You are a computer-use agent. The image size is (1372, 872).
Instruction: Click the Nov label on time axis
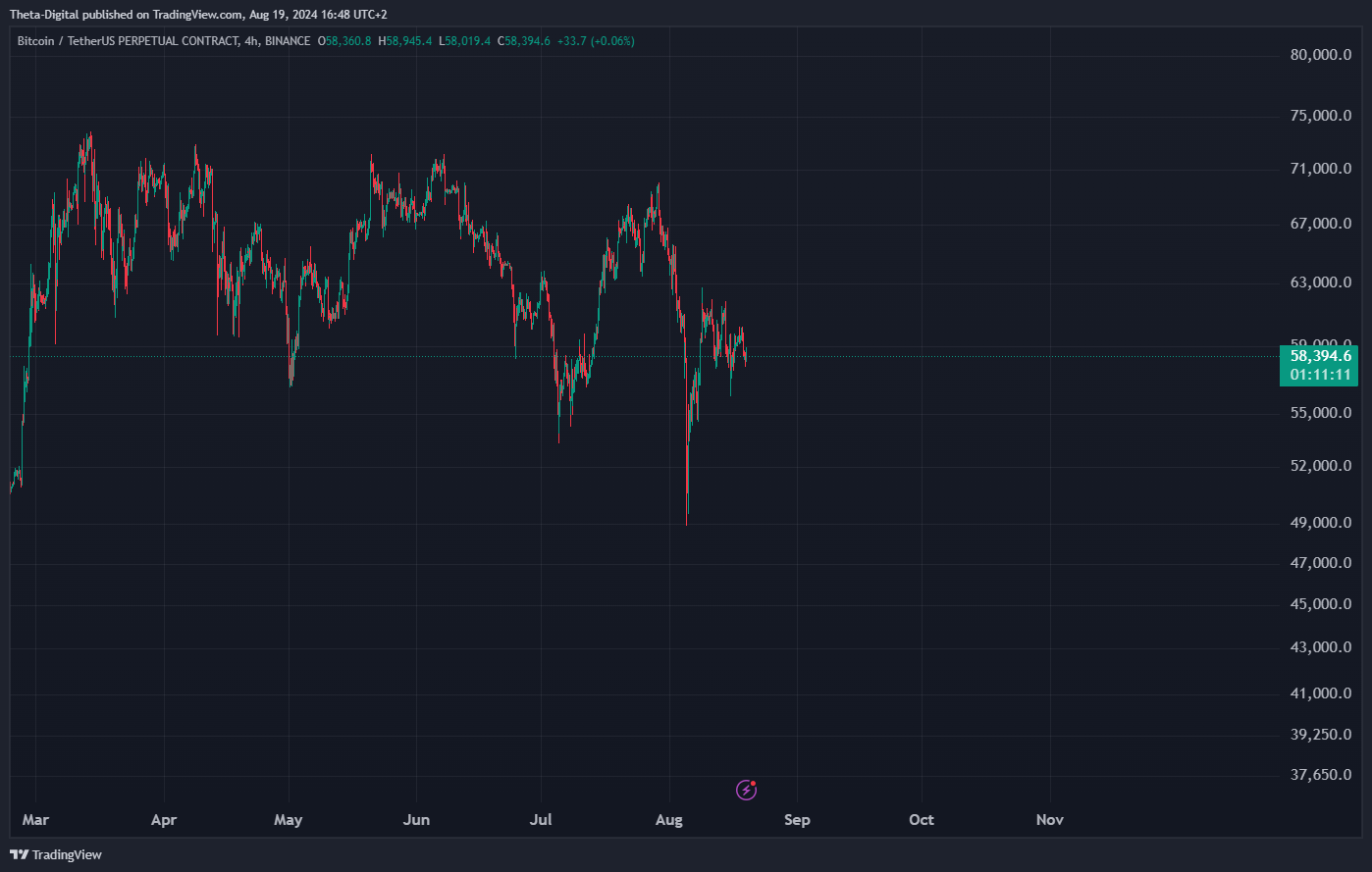click(x=1050, y=820)
